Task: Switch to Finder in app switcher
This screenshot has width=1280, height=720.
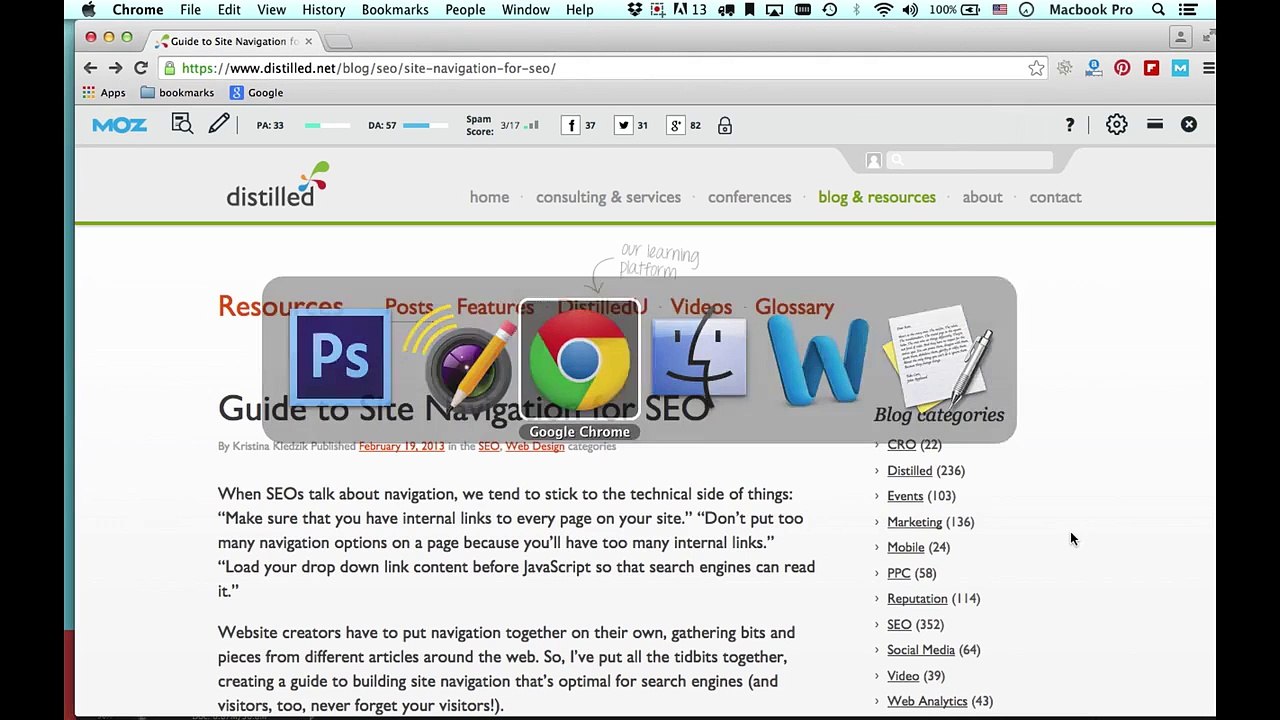Action: [x=699, y=358]
